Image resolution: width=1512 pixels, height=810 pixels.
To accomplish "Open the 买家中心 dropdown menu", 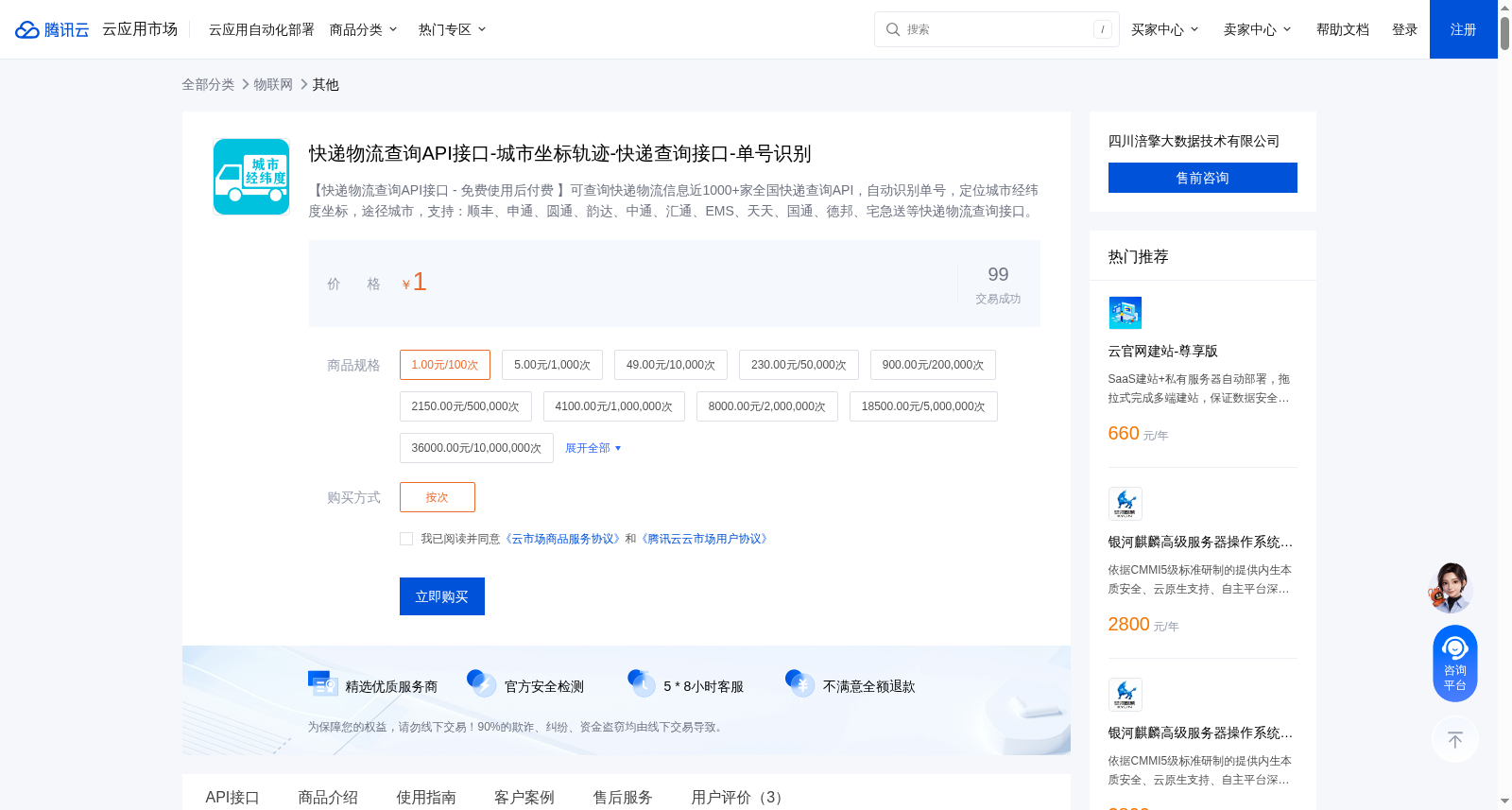I will [1165, 29].
